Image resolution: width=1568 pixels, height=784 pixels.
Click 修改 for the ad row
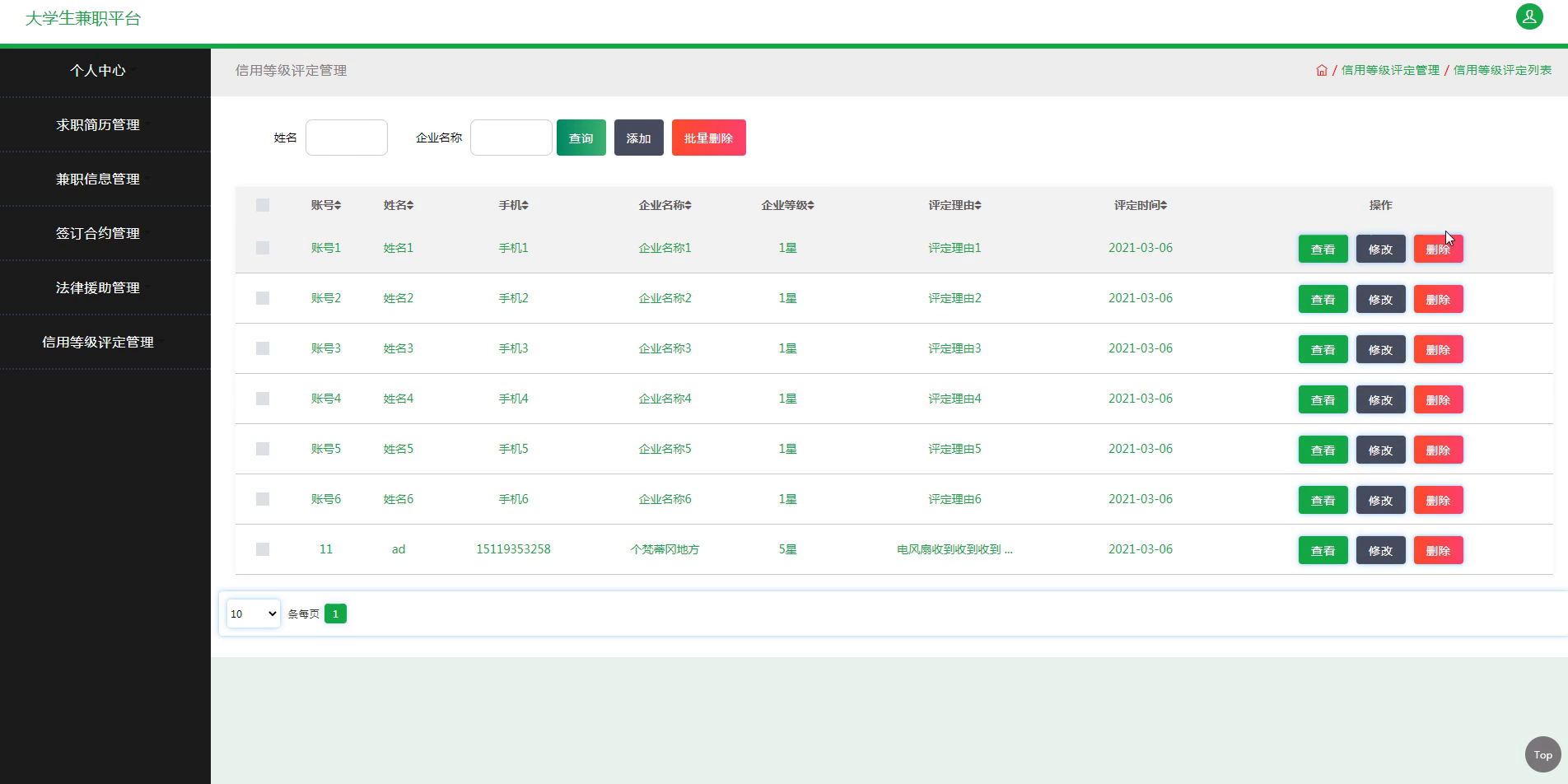(1381, 550)
